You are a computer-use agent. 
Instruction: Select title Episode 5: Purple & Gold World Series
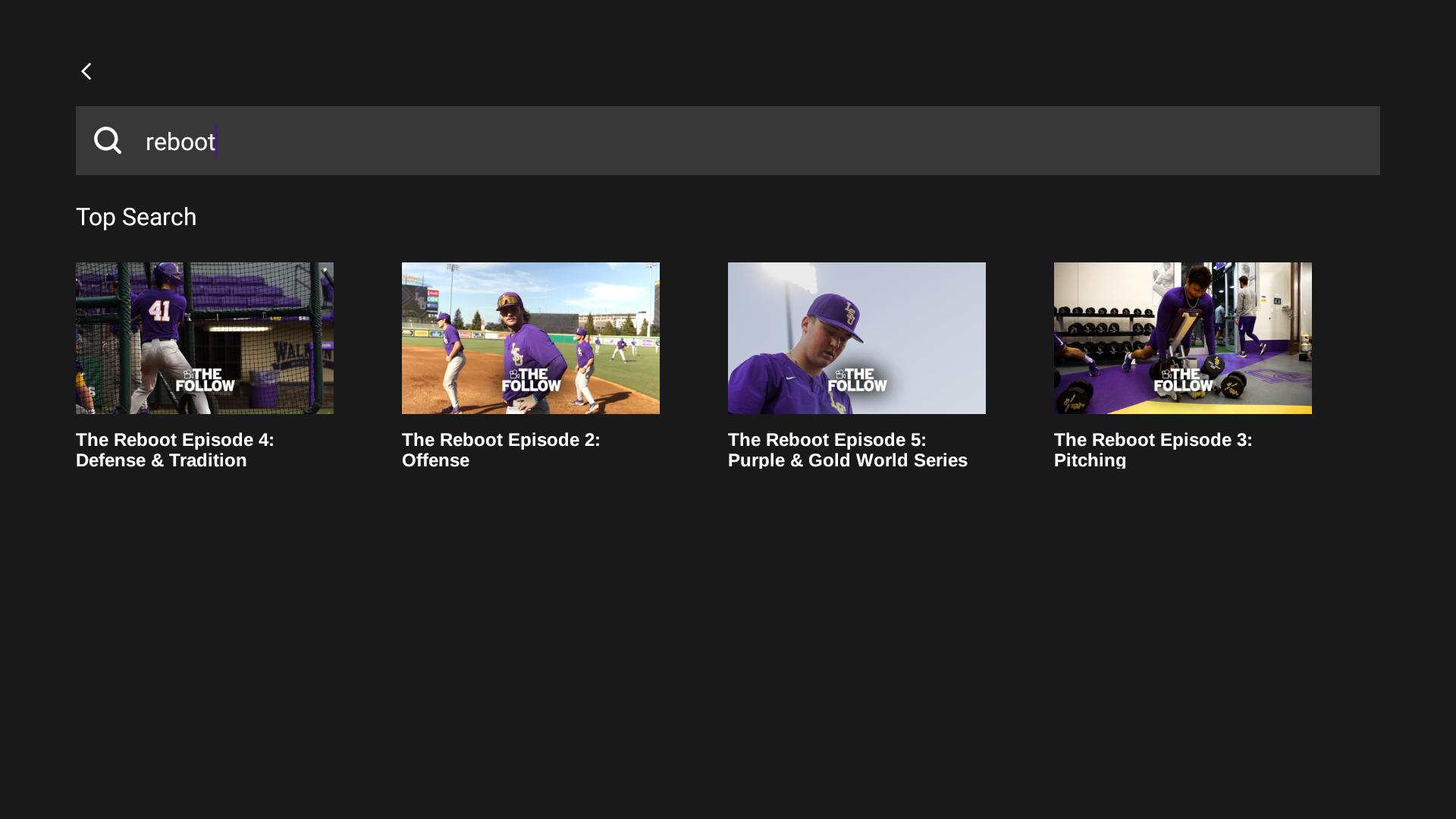(848, 450)
